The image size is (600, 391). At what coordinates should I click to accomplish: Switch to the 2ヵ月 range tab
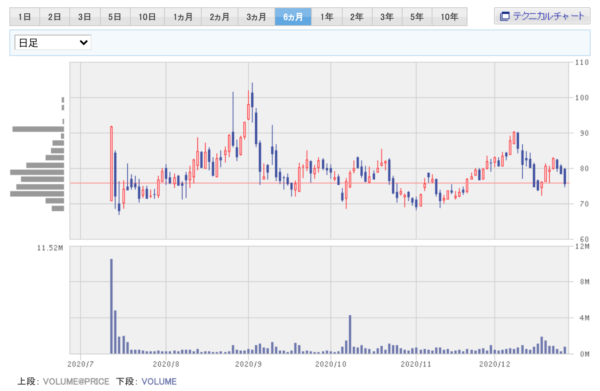coord(220,17)
